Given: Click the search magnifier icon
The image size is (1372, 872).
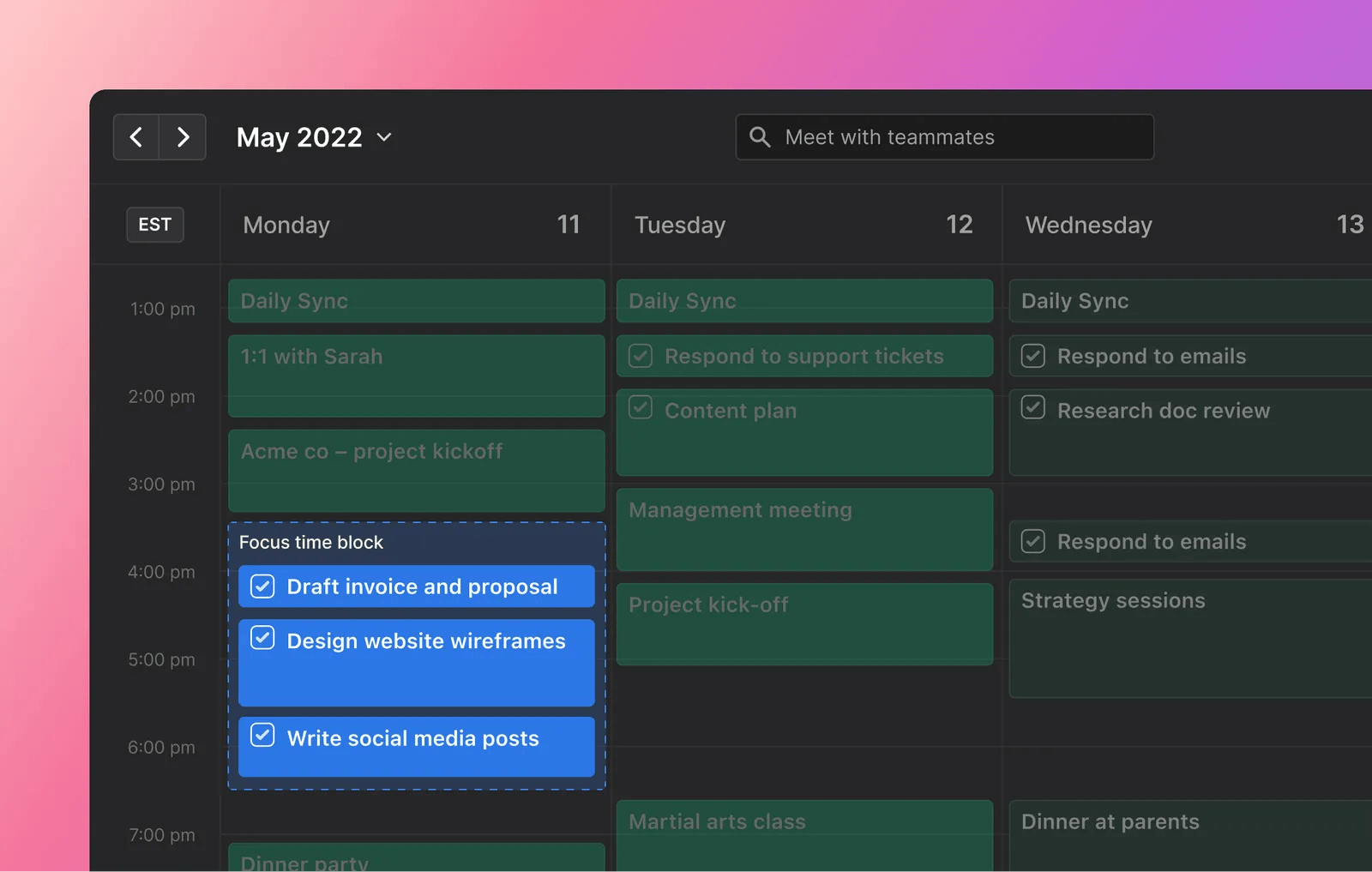Looking at the screenshot, I should coord(760,137).
